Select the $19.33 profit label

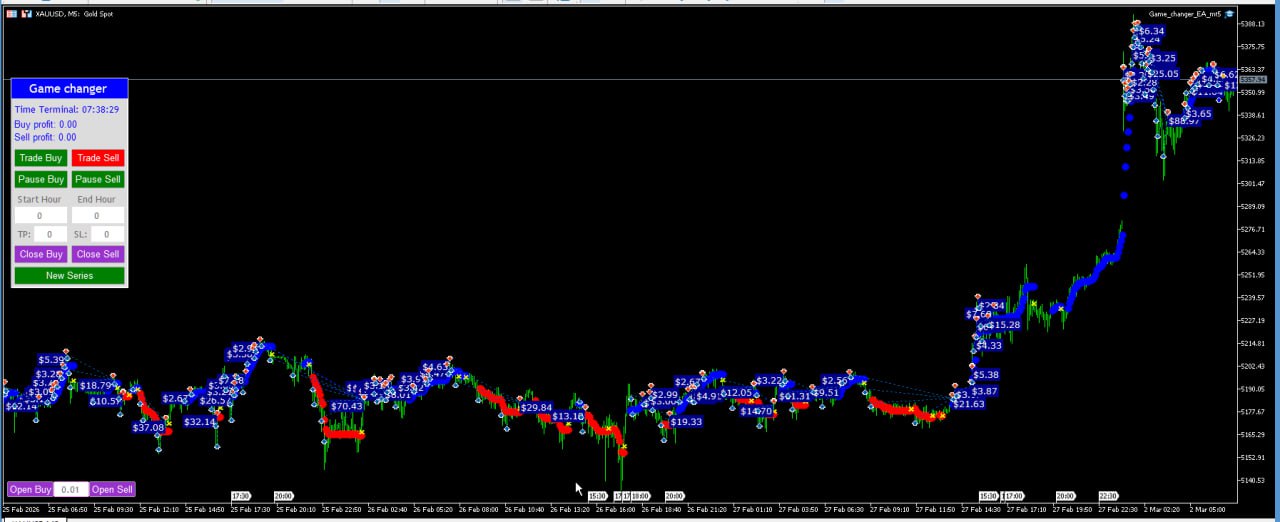point(686,422)
